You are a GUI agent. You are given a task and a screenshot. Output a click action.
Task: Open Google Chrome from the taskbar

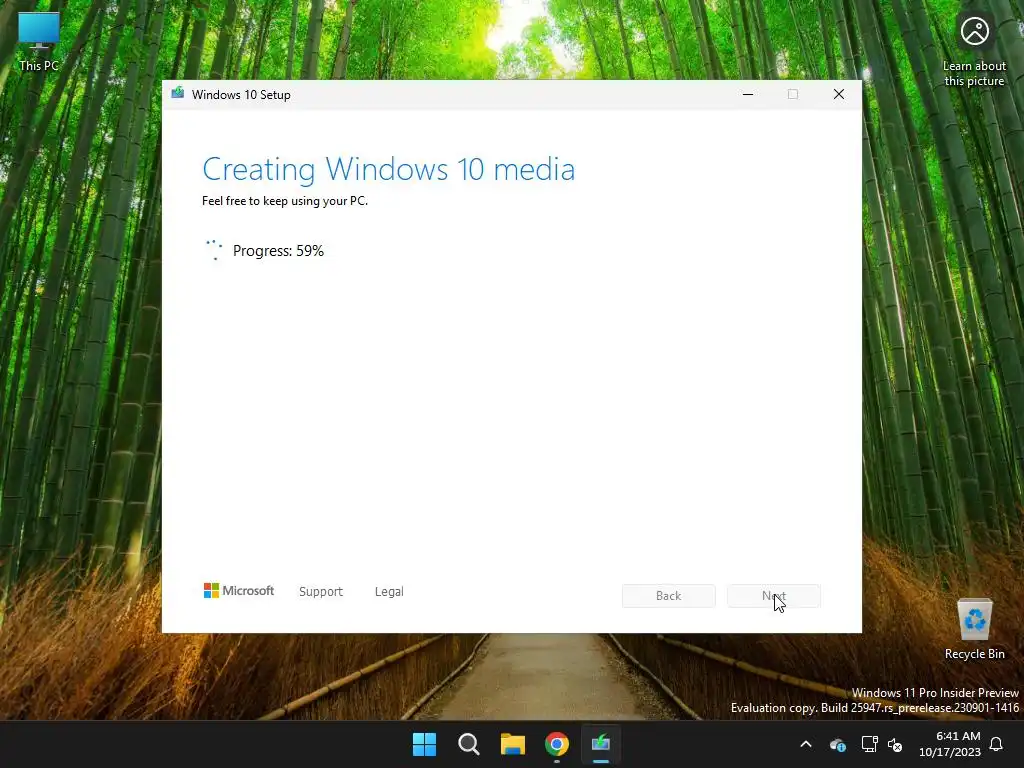tap(557, 744)
